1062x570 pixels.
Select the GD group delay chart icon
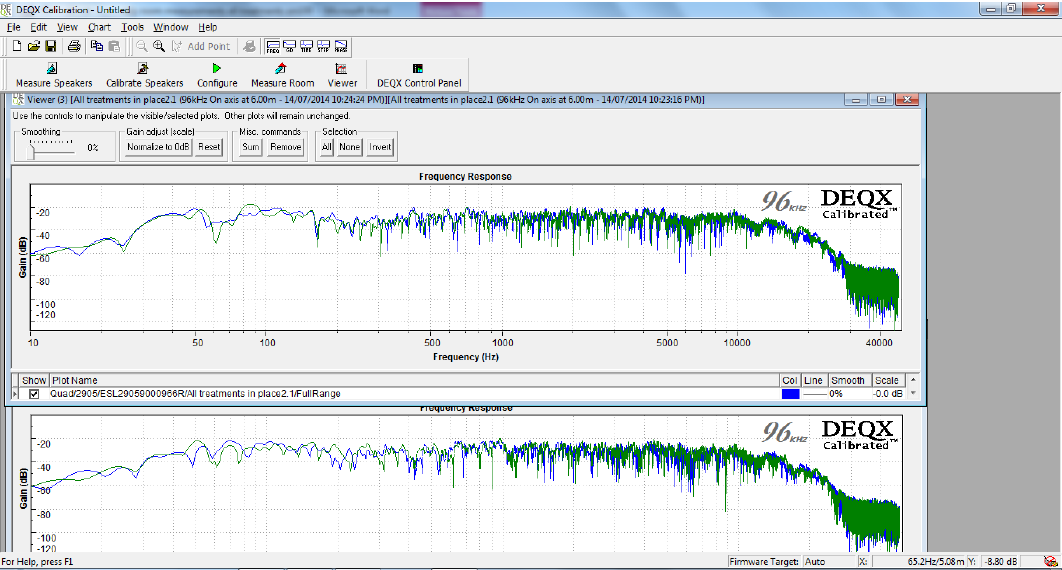tap(290, 46)
